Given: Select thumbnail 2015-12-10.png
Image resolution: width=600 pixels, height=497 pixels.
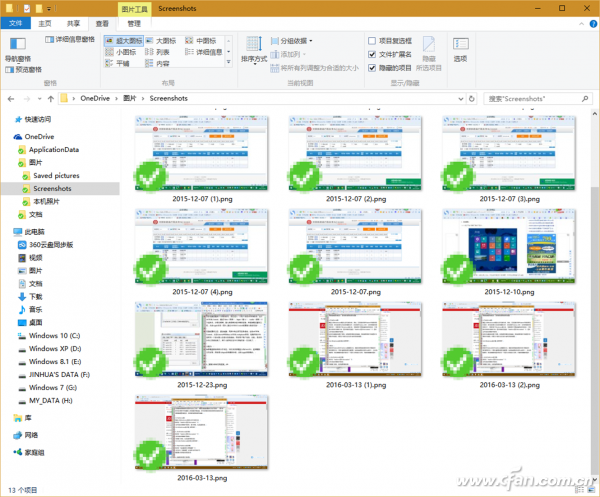Looking at the screenshot, I should 509,246.
